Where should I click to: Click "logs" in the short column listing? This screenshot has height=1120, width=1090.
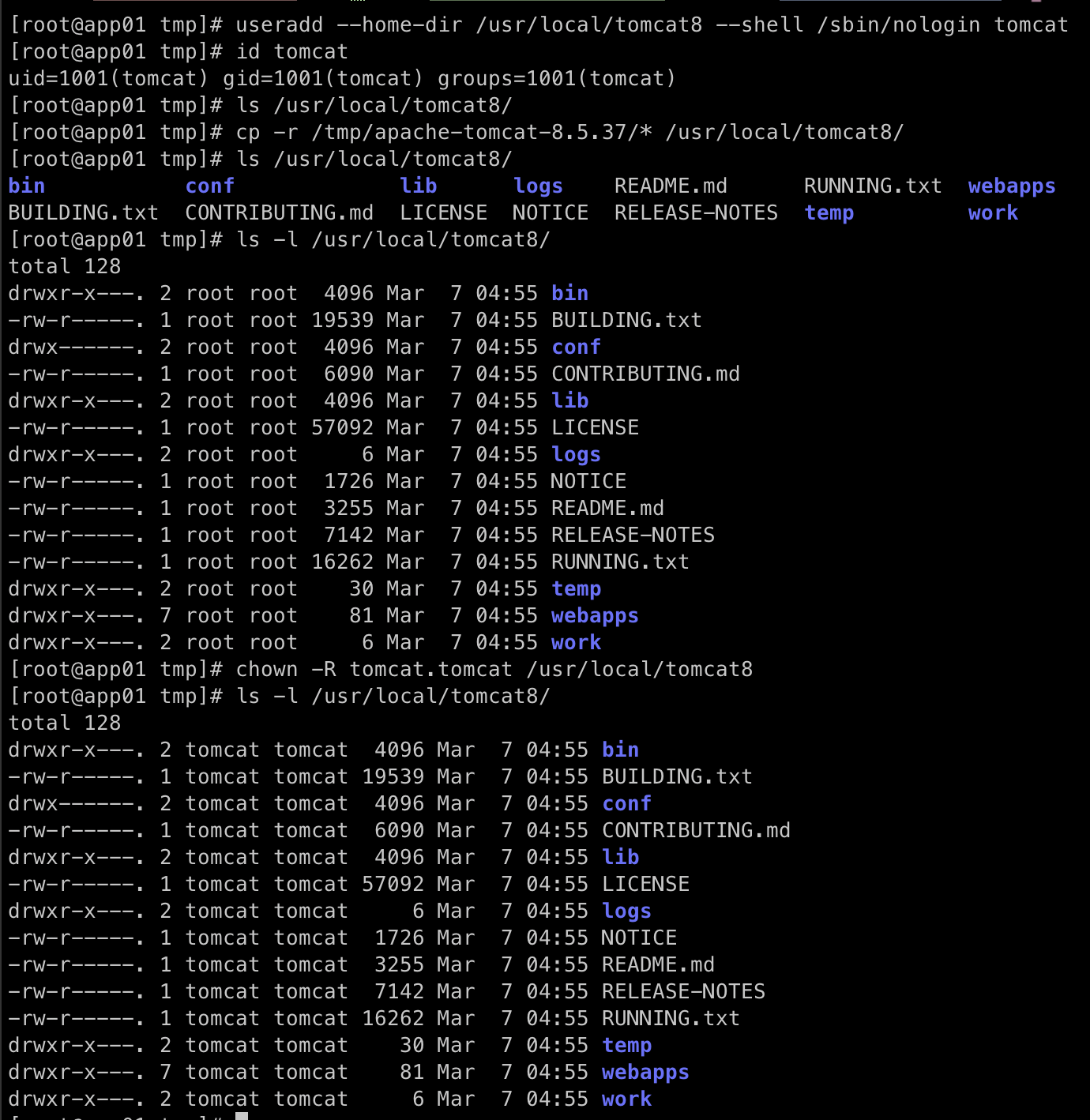tap(538, 186)
